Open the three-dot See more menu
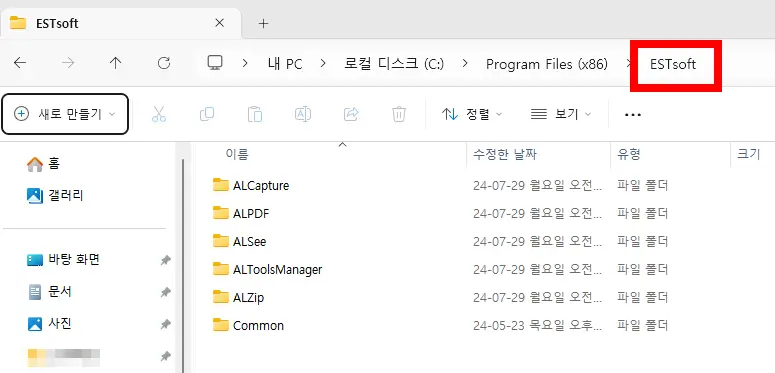775x373 pixels. pos(633,115)
